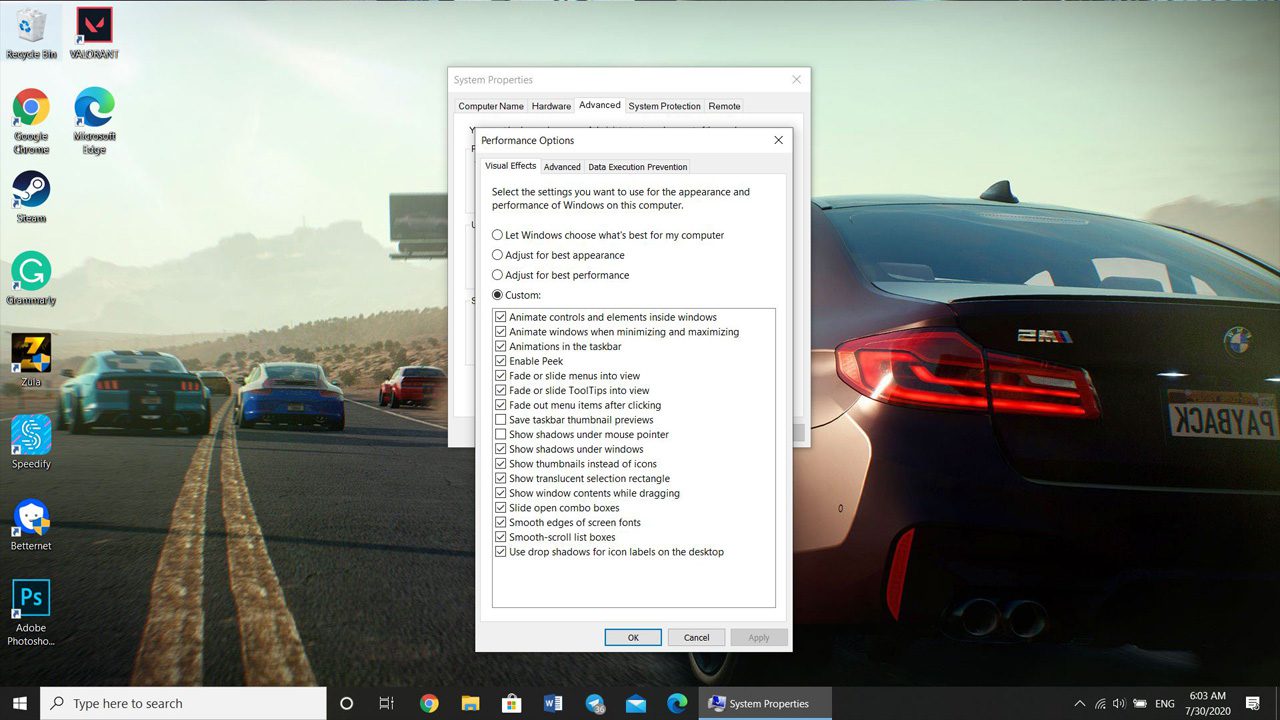Show hidden system tray icons chevron
The height and width of the screenshot is (720, 1280).
tap(1079, 704)
